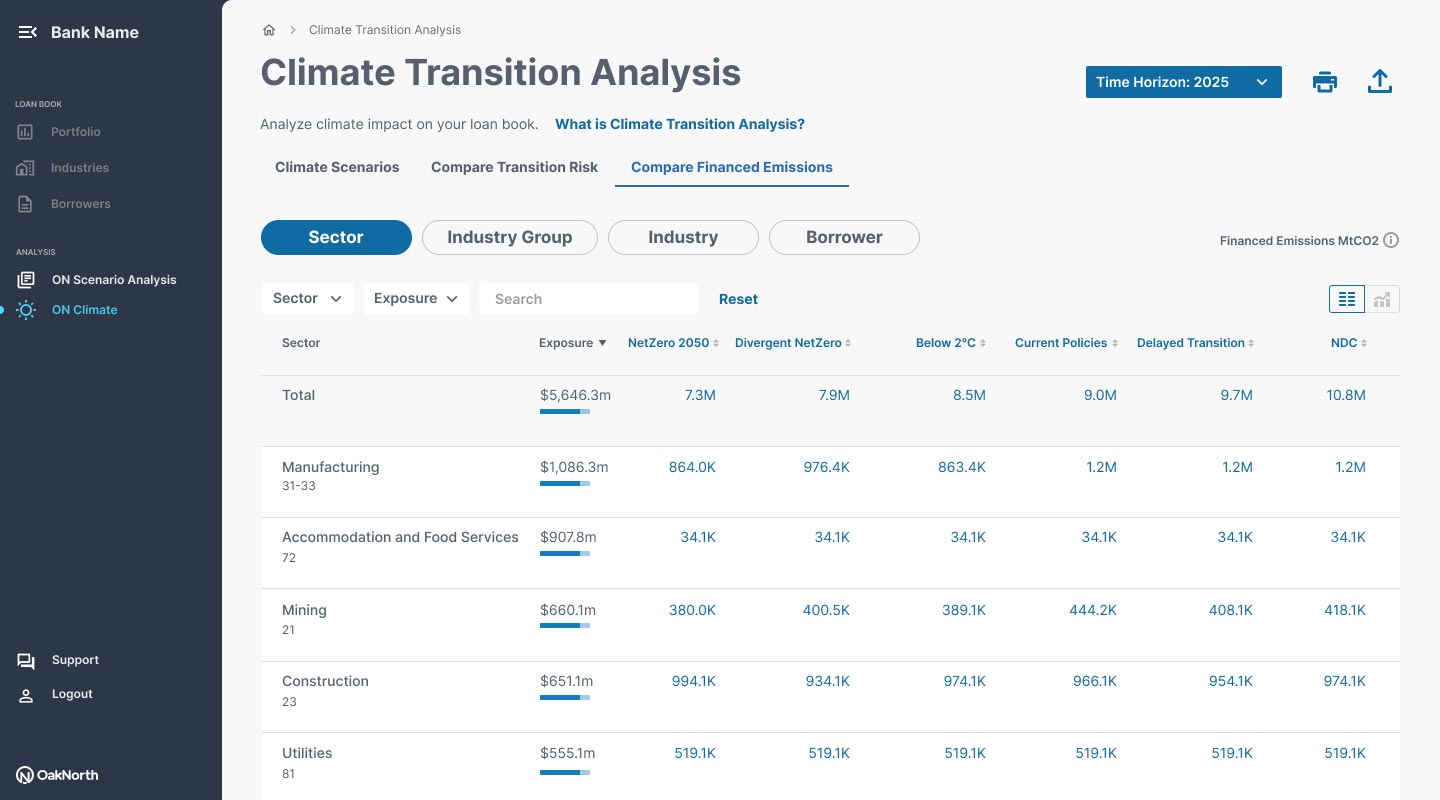Open the Financed Emissions info icon
Screen dimensions: 1440x800
point(1391,240)
